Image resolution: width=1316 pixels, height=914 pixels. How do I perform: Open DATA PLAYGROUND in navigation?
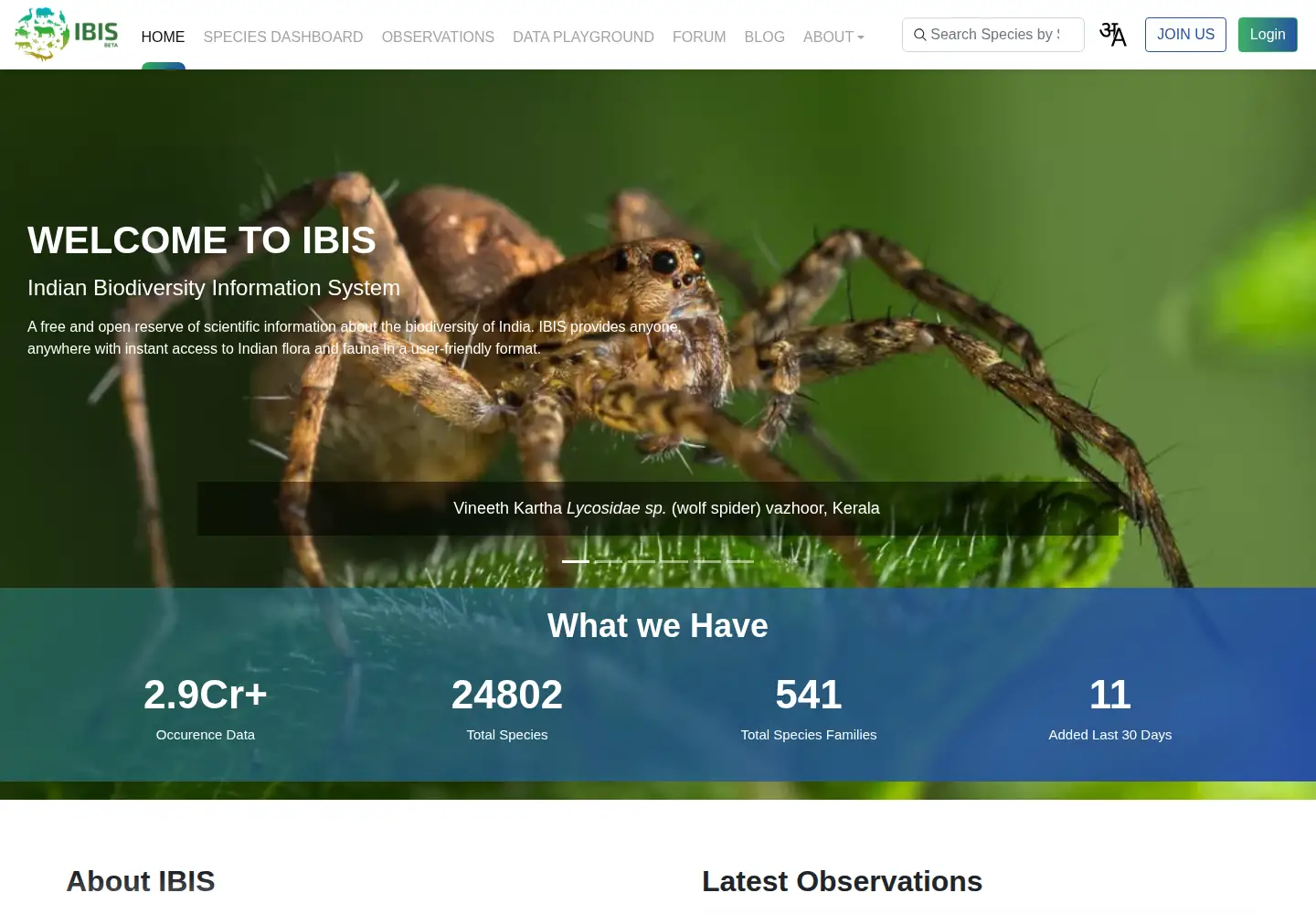click(583, 37)
